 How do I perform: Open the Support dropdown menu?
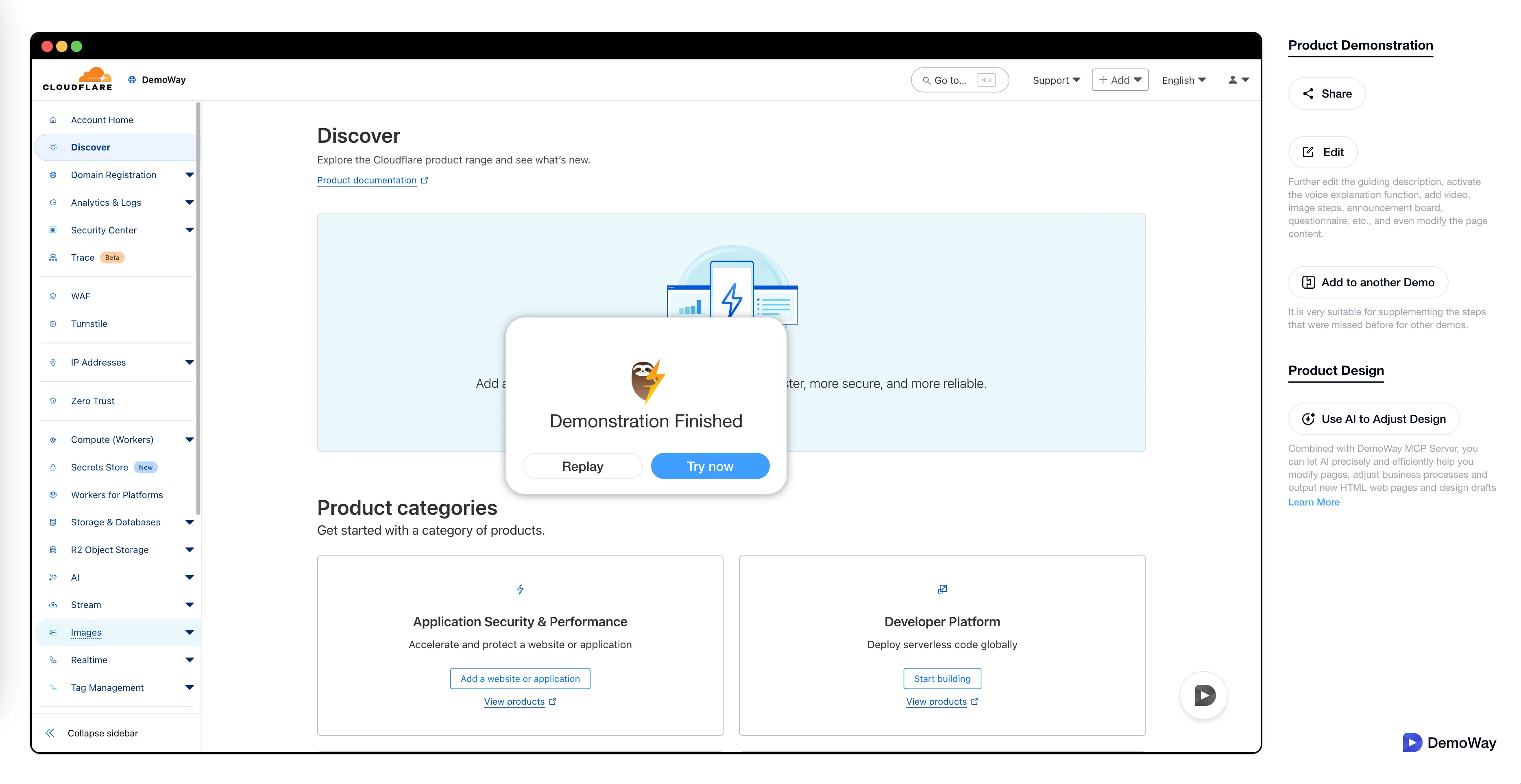1056,80
